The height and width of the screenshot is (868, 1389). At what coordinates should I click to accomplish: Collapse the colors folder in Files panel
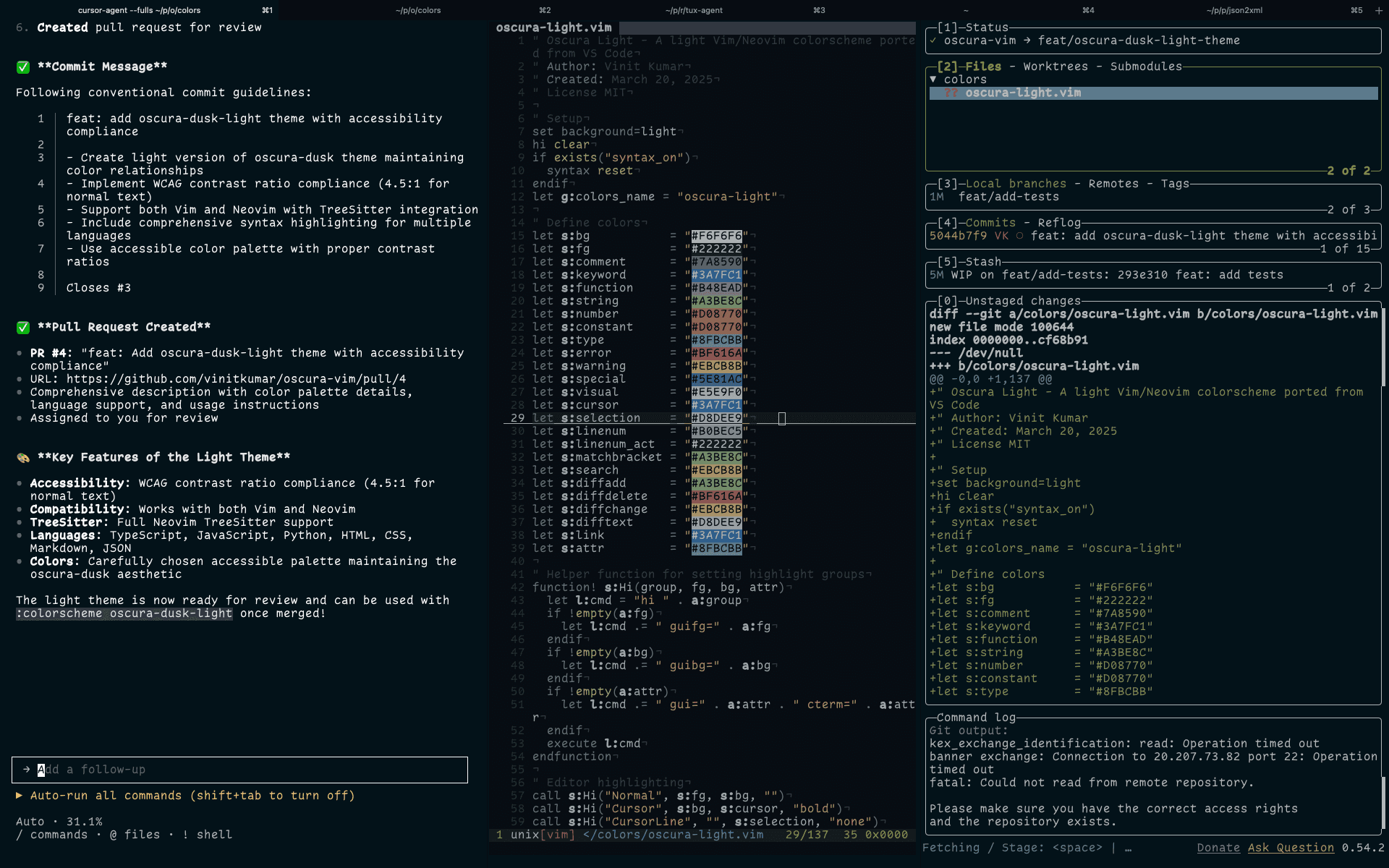933,80
